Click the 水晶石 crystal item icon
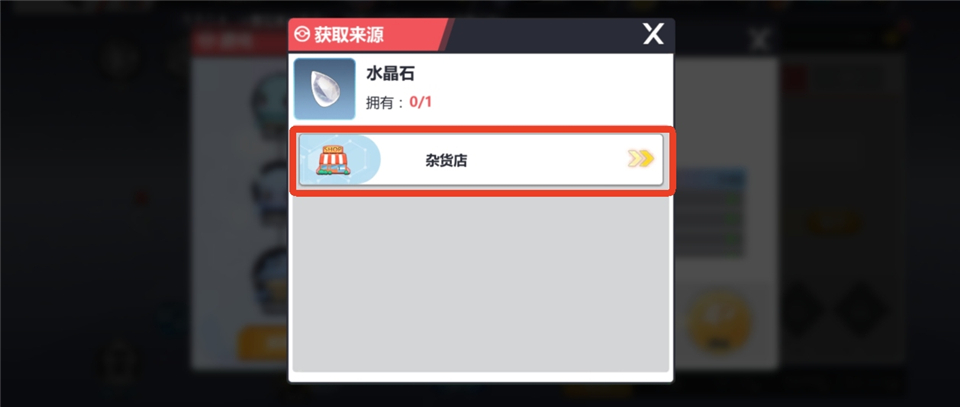 tap(324, 89)
